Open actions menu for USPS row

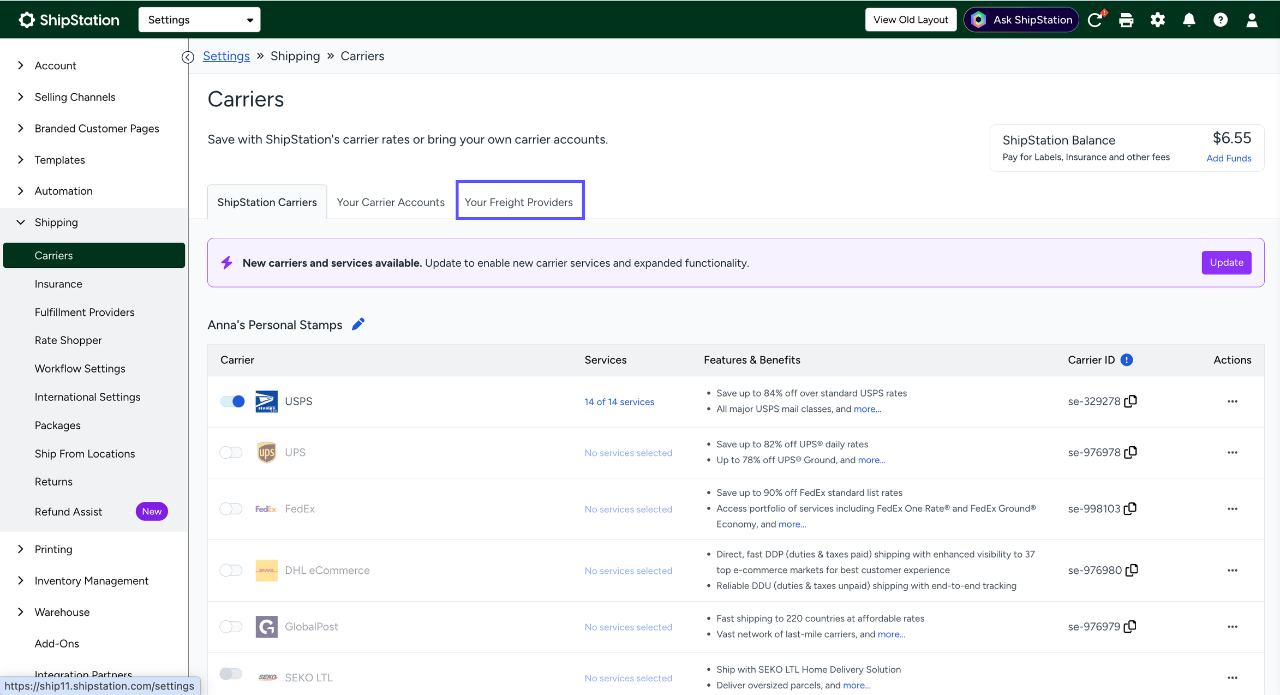1232,401
